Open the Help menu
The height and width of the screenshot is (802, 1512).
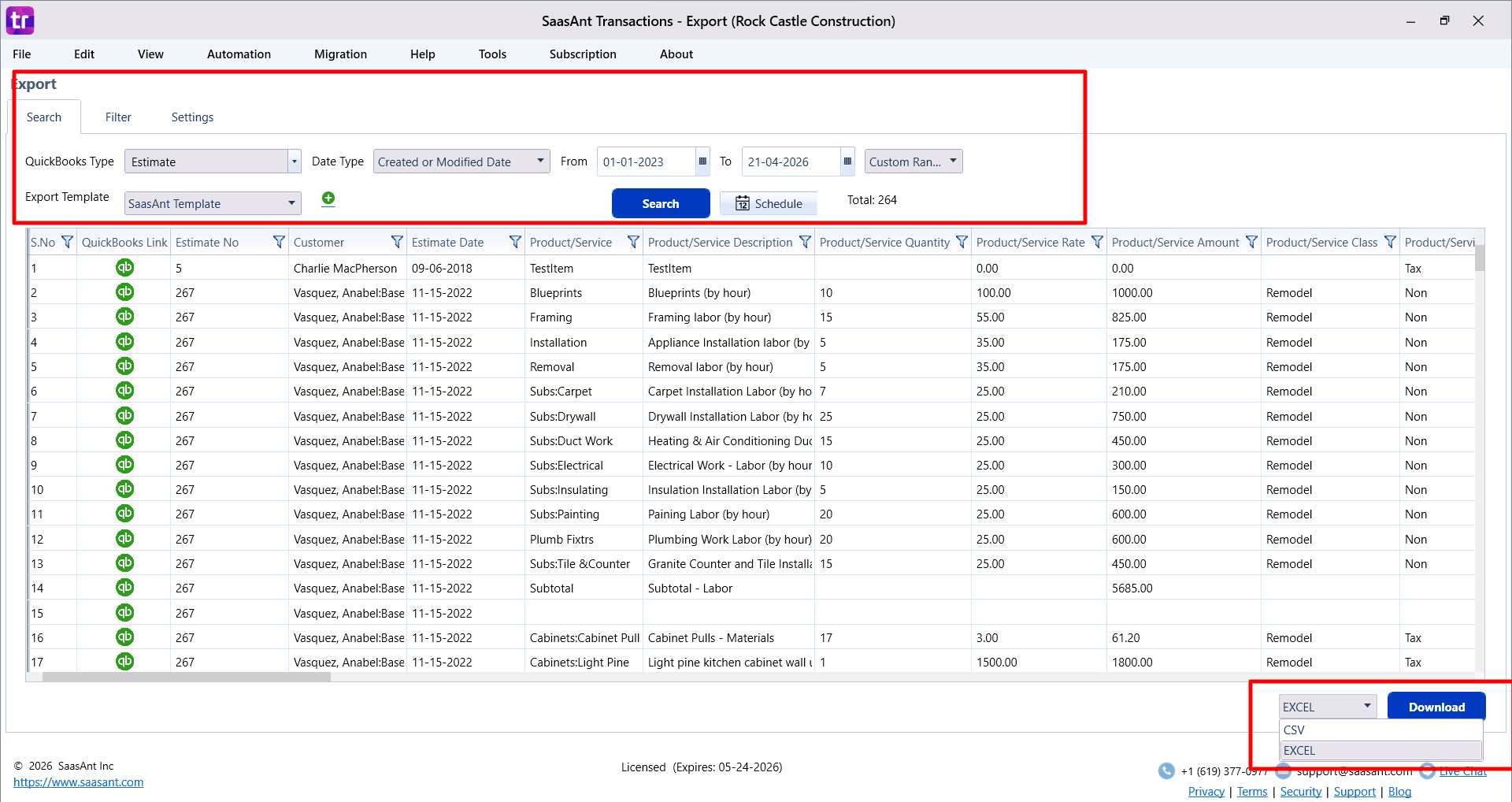pos(422,54)
